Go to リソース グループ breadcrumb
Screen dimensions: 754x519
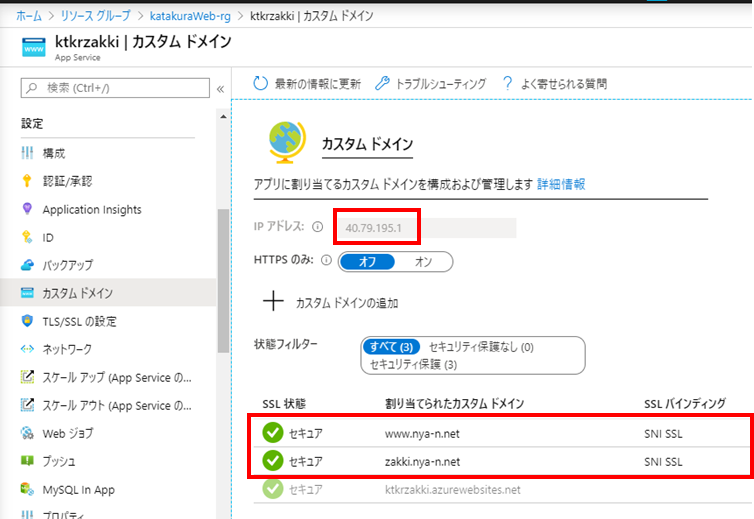tap(95, 16)
